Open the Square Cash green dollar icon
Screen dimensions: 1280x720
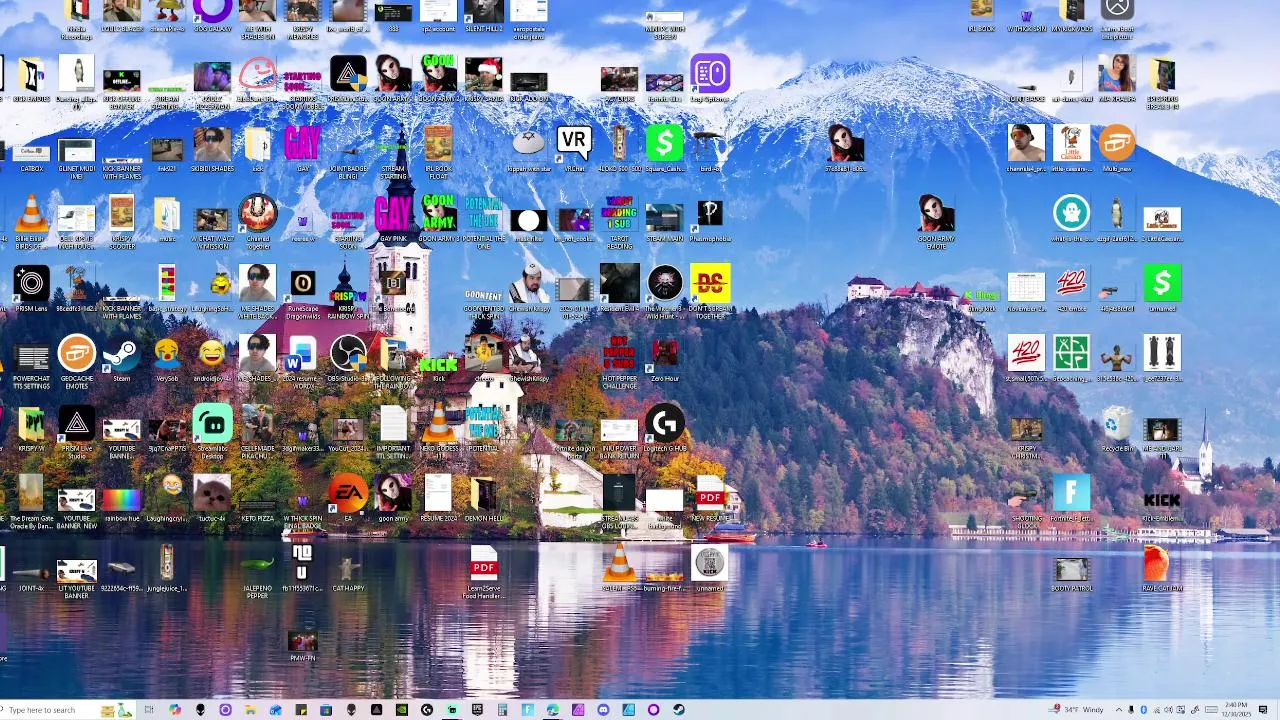click(x=664, y=148)
